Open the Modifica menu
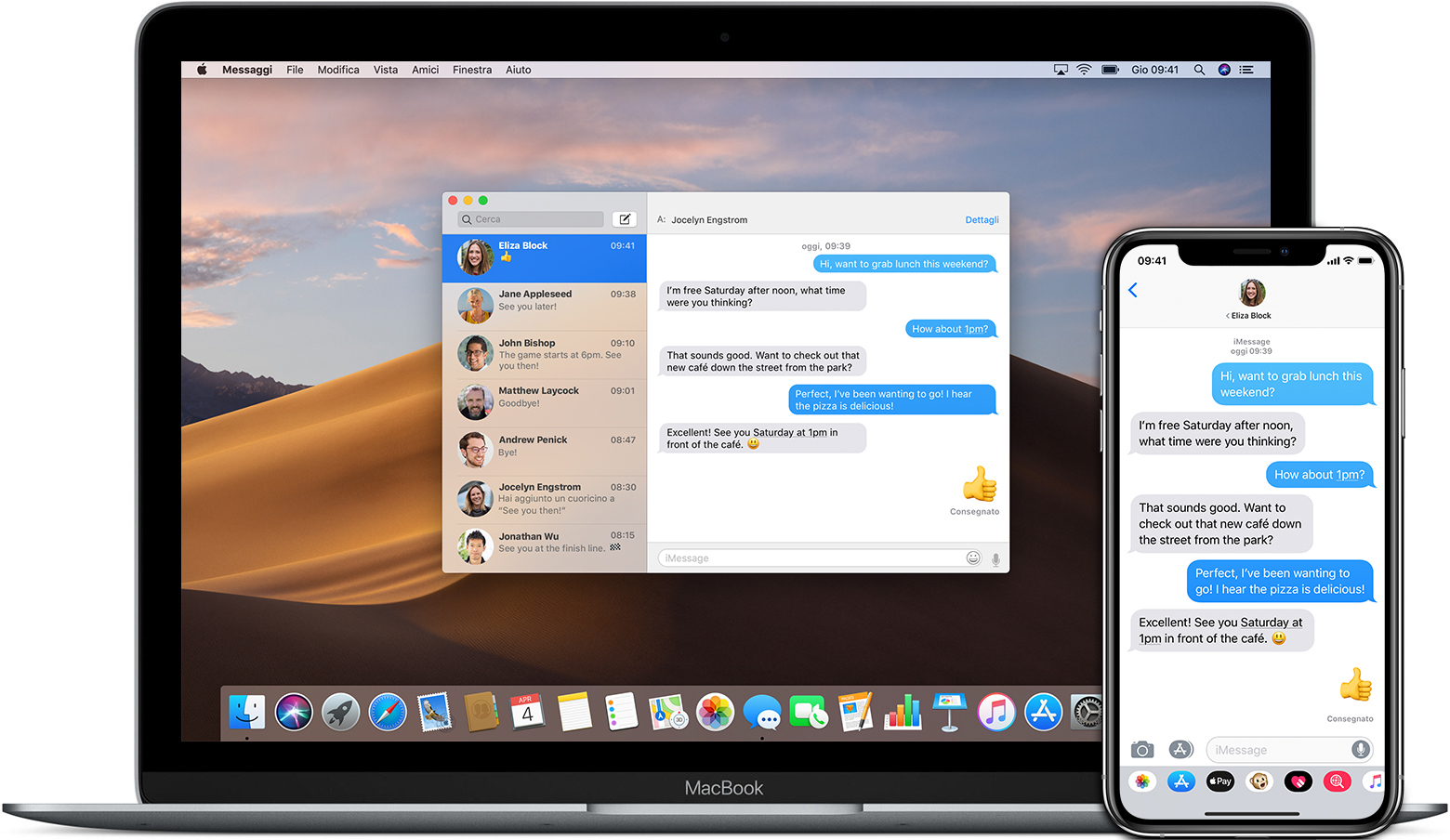1450x840 pixels. (x=337, y=69)
